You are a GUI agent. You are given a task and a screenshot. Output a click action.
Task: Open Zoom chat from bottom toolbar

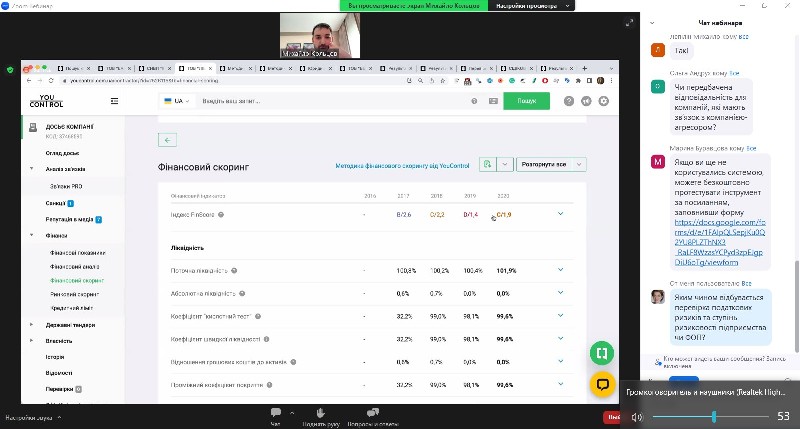click(275, 412)
